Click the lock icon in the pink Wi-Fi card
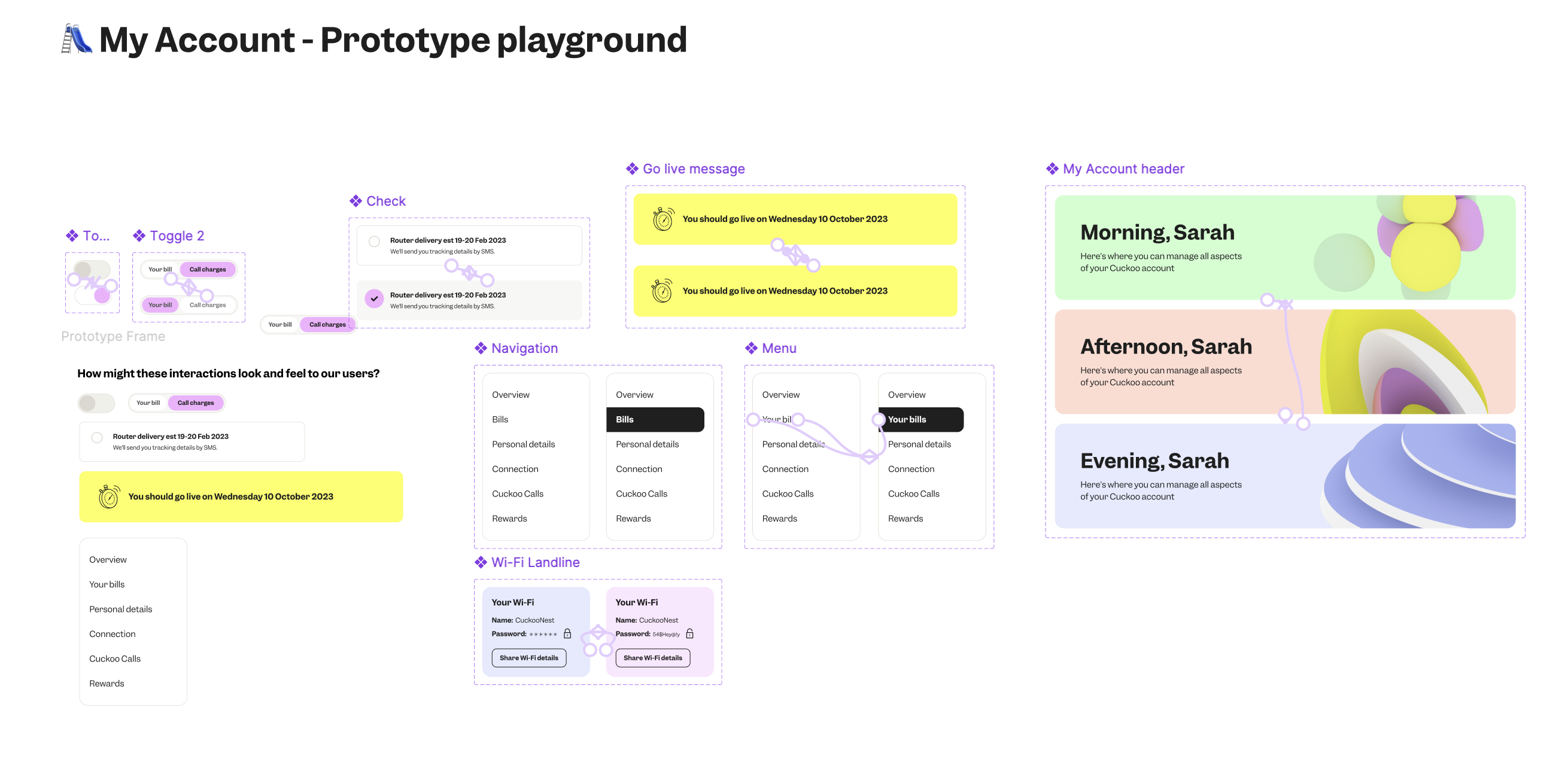This screenshot has height=762, width=1568. coord(689,633)
